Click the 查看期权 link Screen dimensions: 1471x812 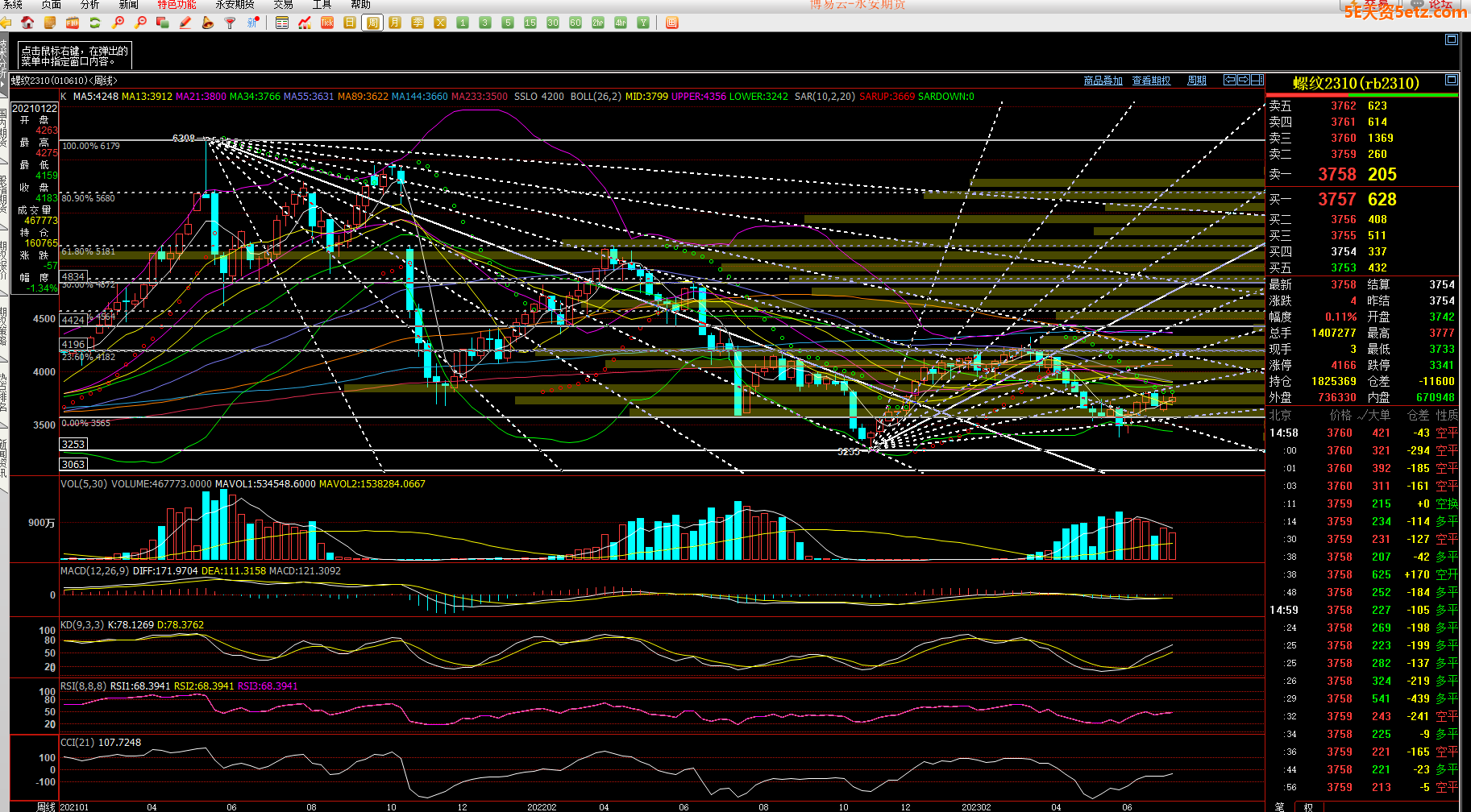[1151, 81]
